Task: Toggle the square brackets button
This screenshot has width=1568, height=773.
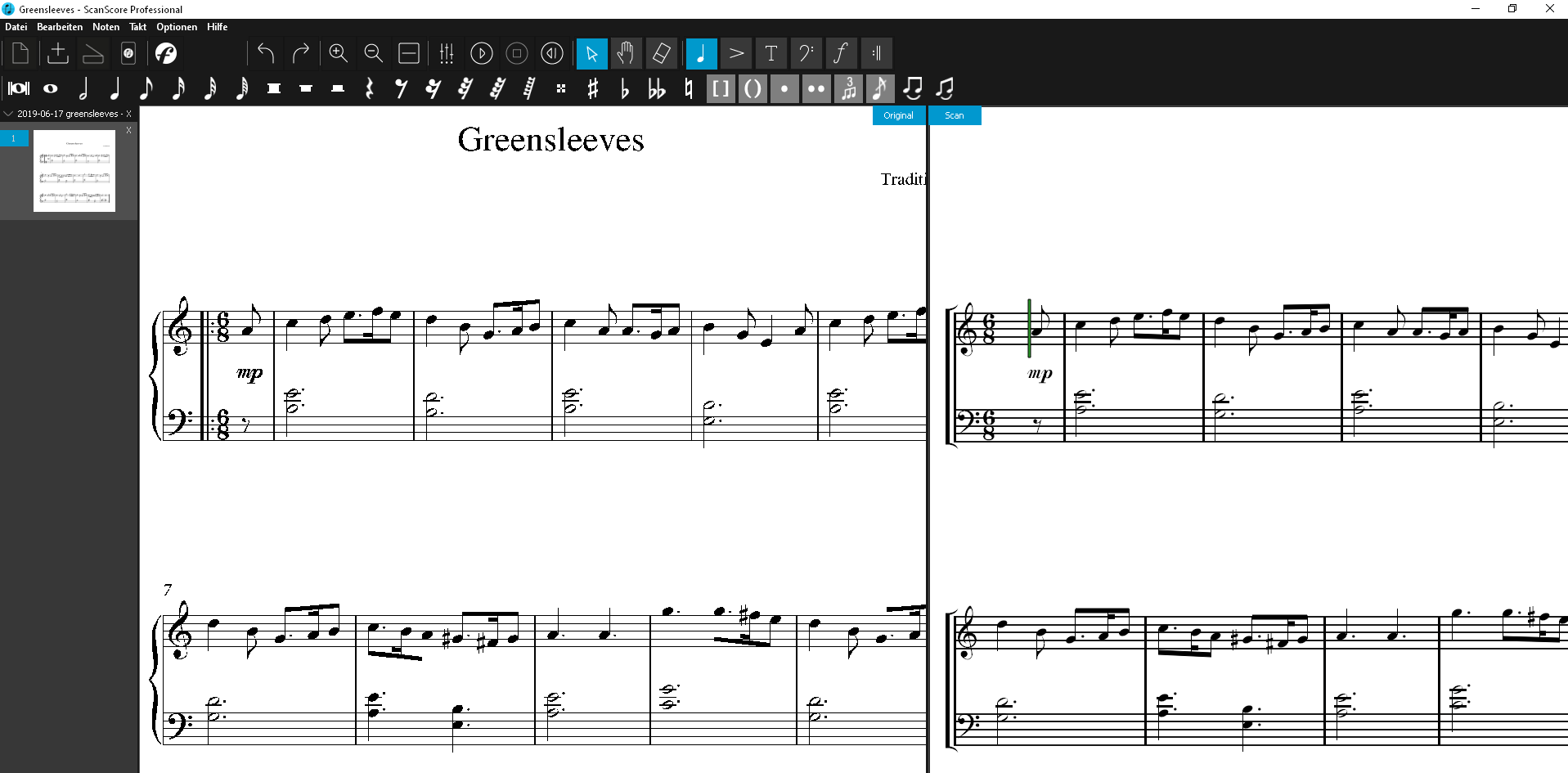Action: (x=721, y=88)
